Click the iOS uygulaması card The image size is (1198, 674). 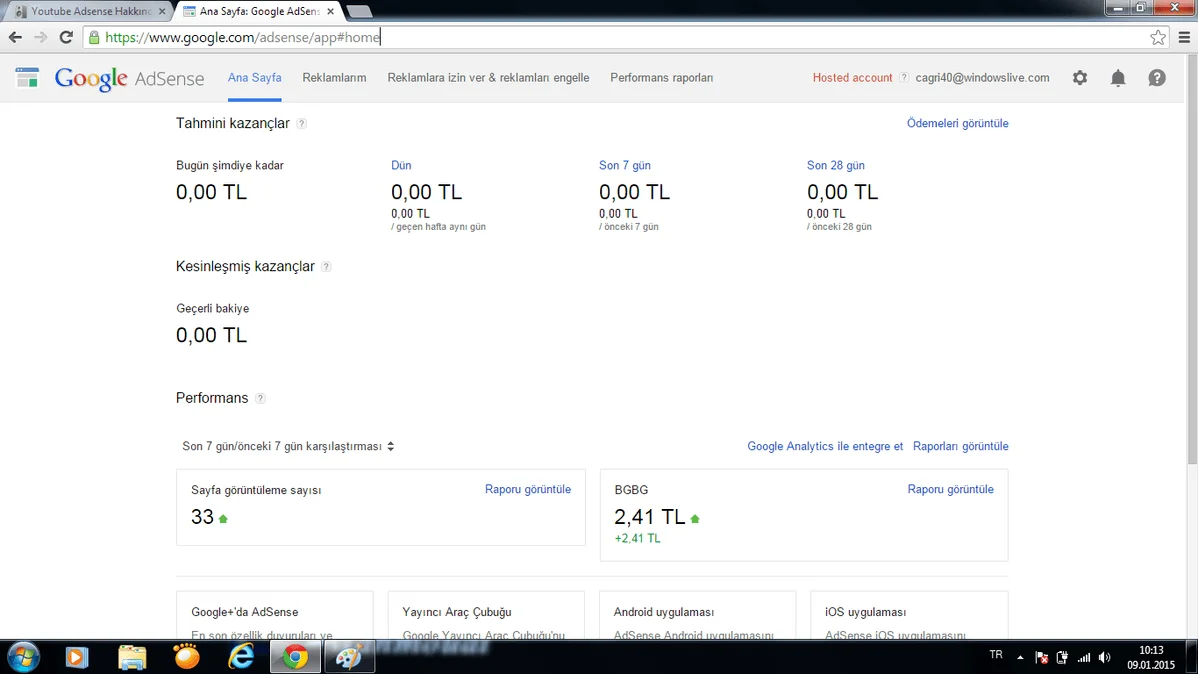click(909, 615)
